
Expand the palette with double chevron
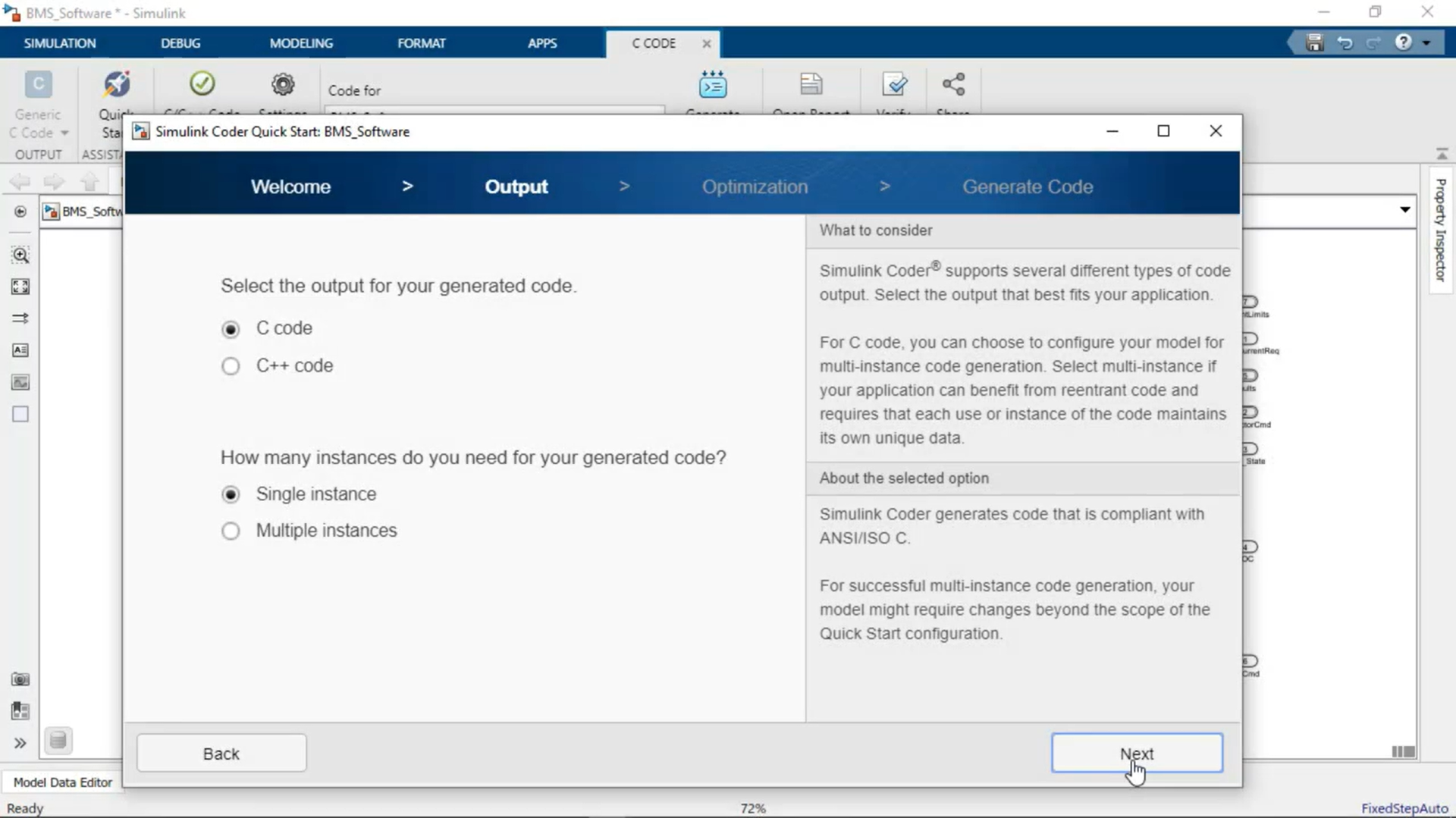20,743
